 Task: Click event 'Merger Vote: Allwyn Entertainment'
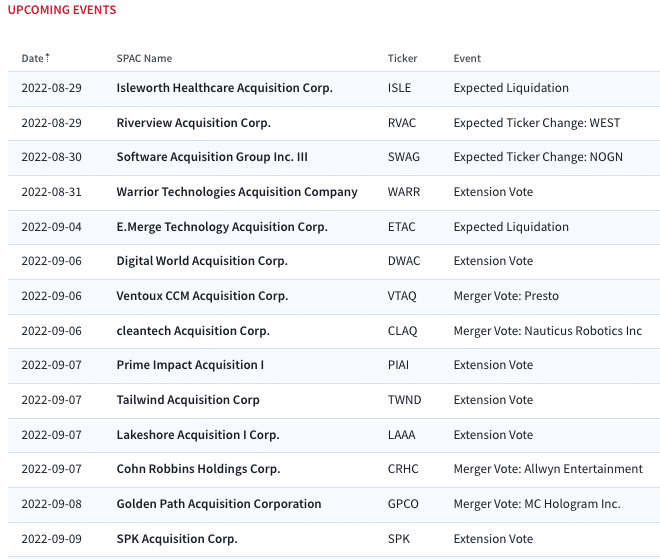coord(548,469)
